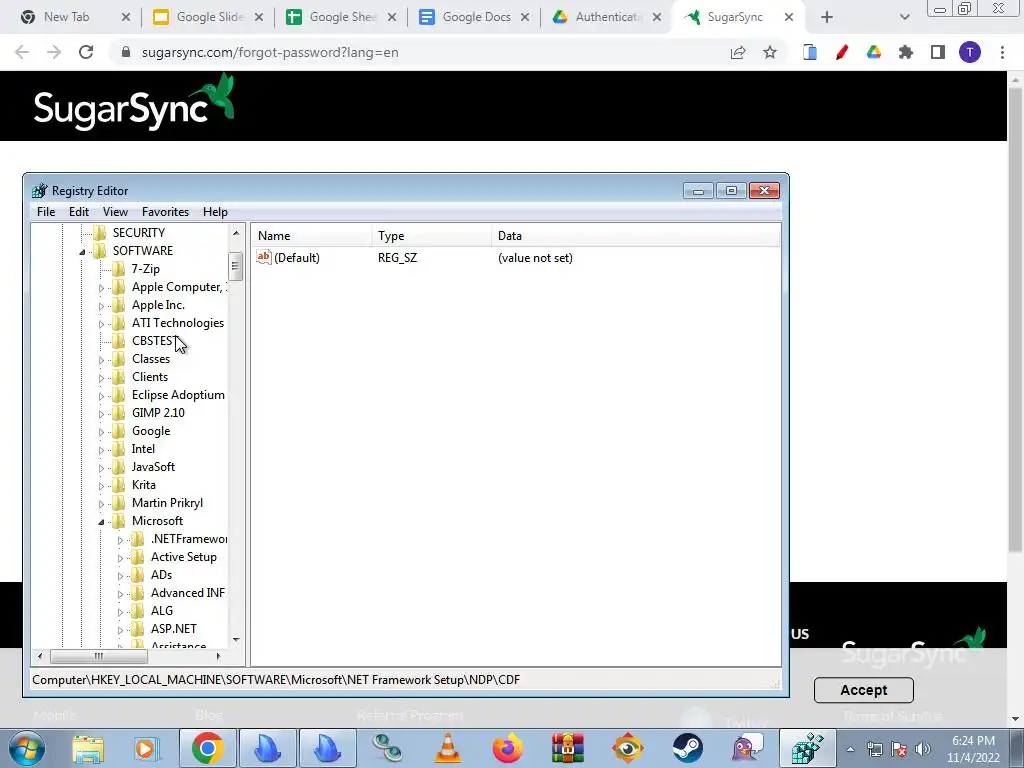1024x768 pixels.
Task: Open Steam from the taskbar
Action: [x=688, y=748]
